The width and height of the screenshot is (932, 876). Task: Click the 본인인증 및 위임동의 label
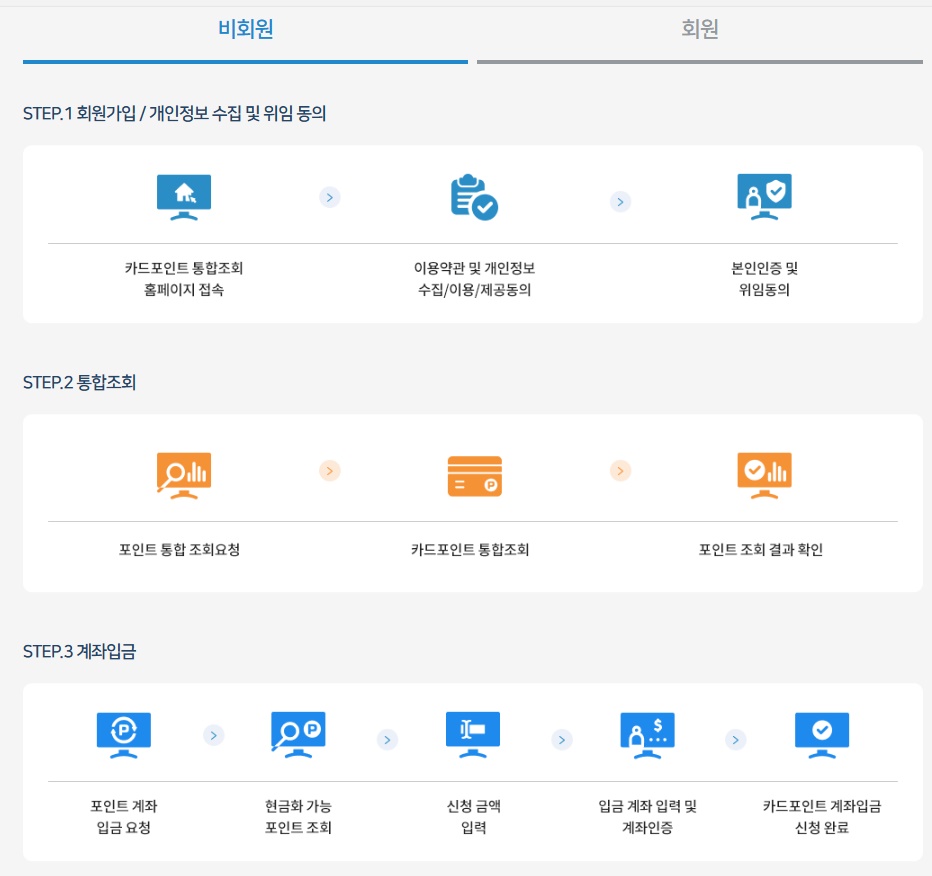(764, 279)
